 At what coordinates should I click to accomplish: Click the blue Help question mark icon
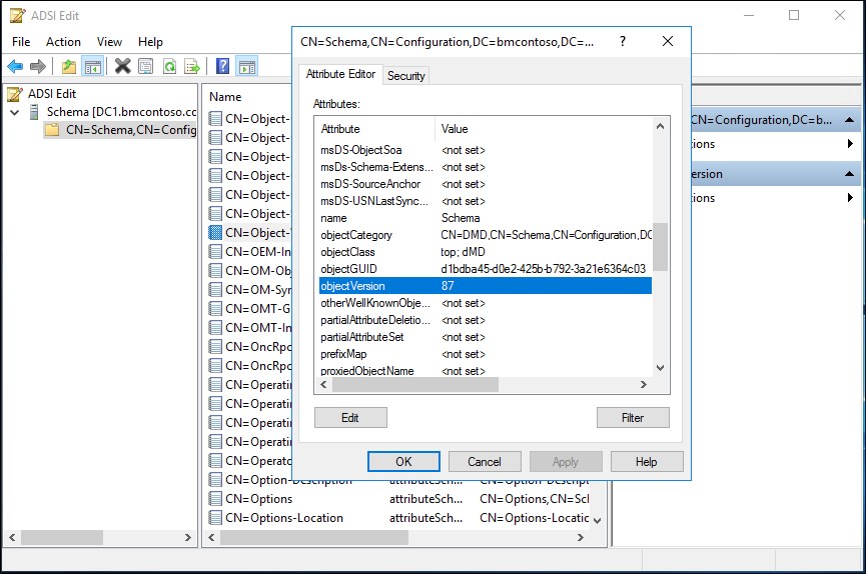click(222, 66)
